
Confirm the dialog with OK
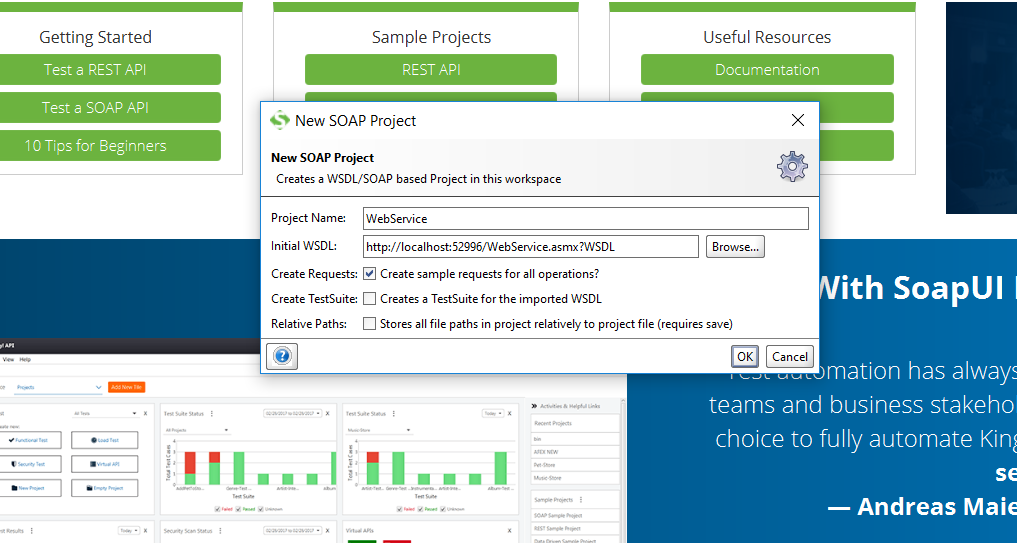(x=745, y=356)
